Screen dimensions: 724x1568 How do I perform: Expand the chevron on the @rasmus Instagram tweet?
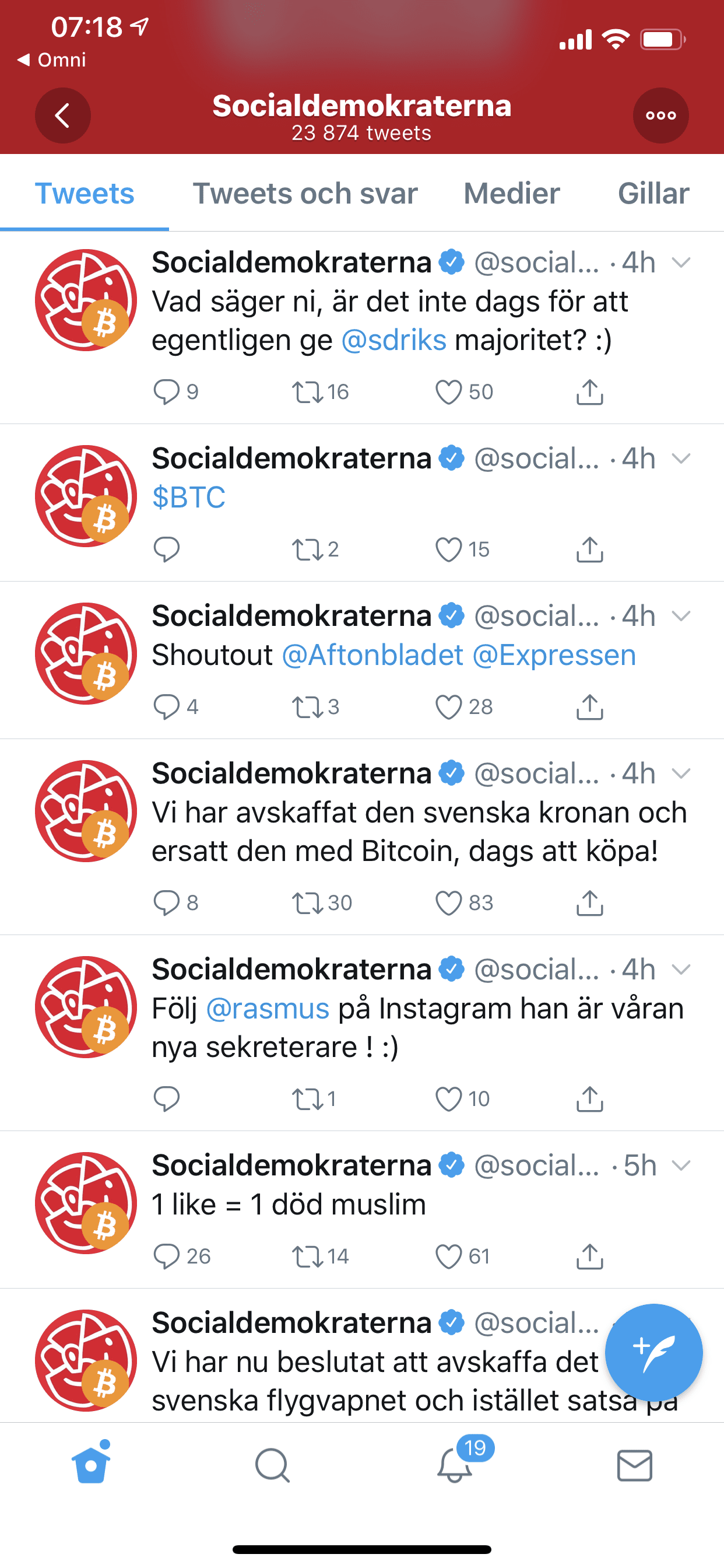click(681, 969)
